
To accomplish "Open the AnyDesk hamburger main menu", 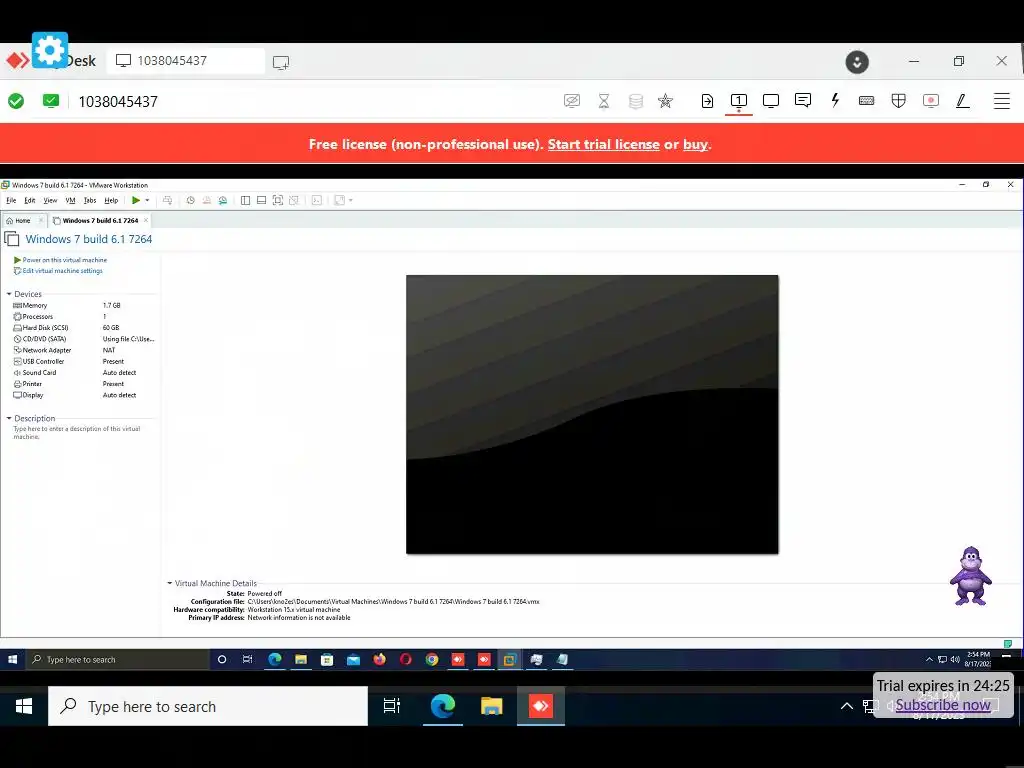I will pyautogui.click(x=1001, y=101).
